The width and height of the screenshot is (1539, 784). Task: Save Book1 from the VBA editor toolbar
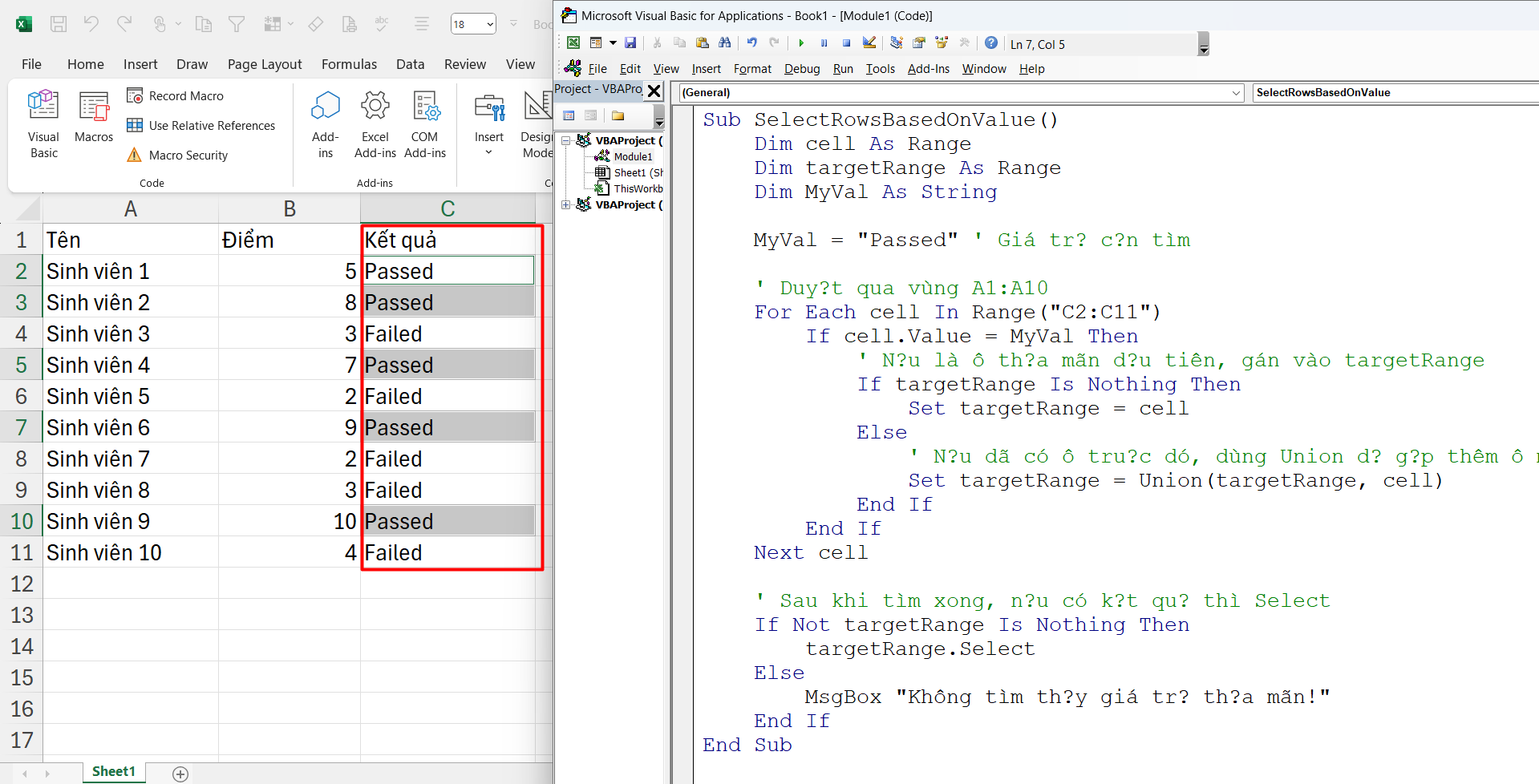pyautogui.click(x=631, y=42)
